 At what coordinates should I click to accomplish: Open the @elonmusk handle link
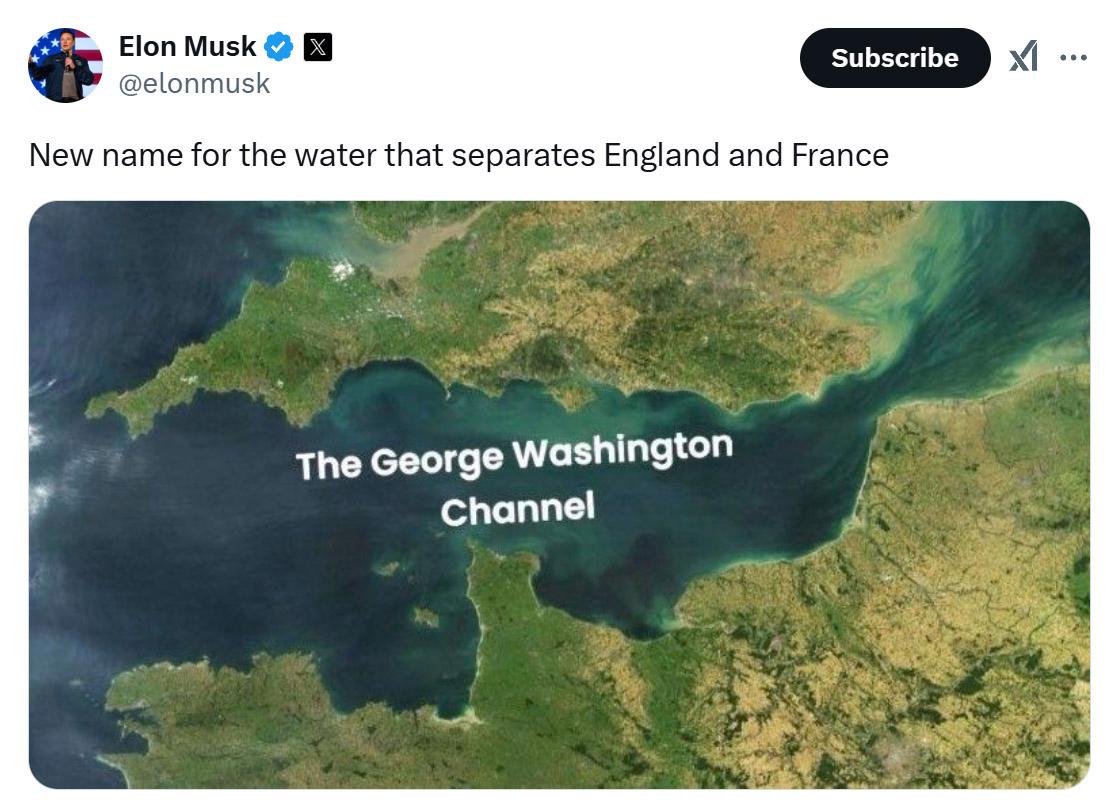(194, 83)
